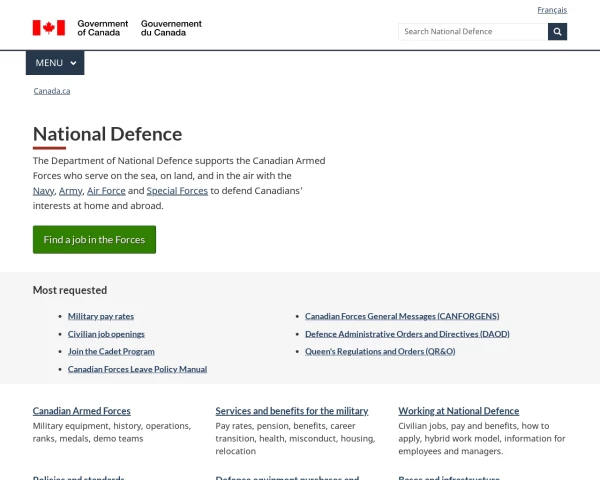Open Military pay rates link
Image resolution: width=600 pixels, height=480 pixels.
pos(101,316)
